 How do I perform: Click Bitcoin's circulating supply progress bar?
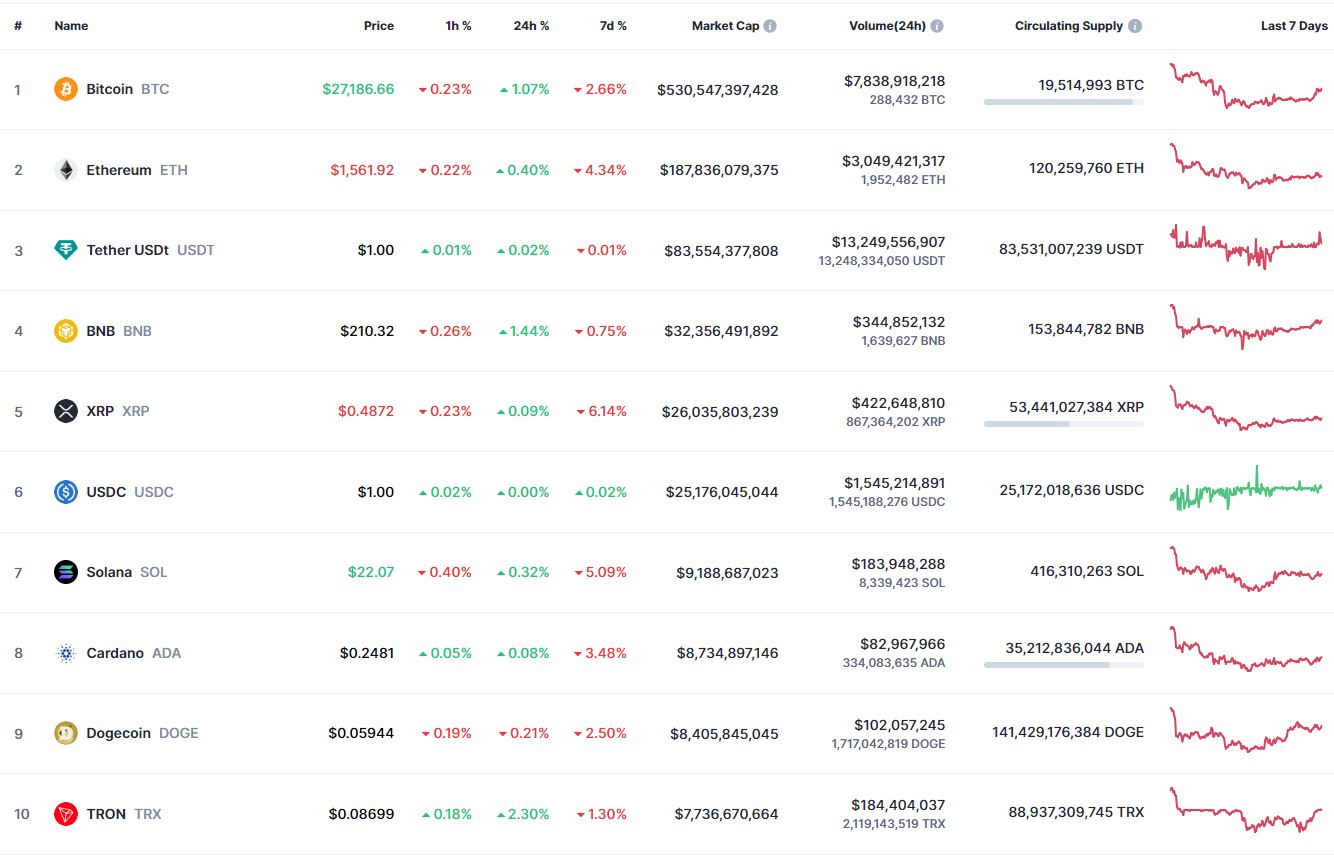coord(1063,102)
